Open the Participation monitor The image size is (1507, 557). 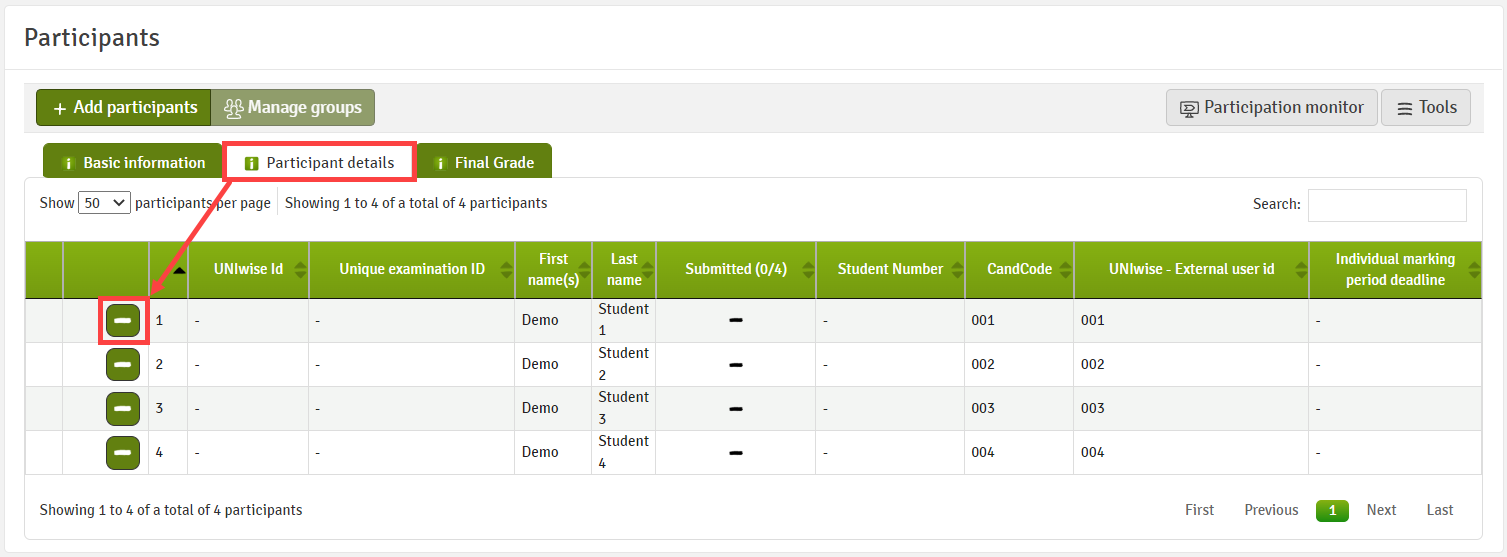point(1272,108)
